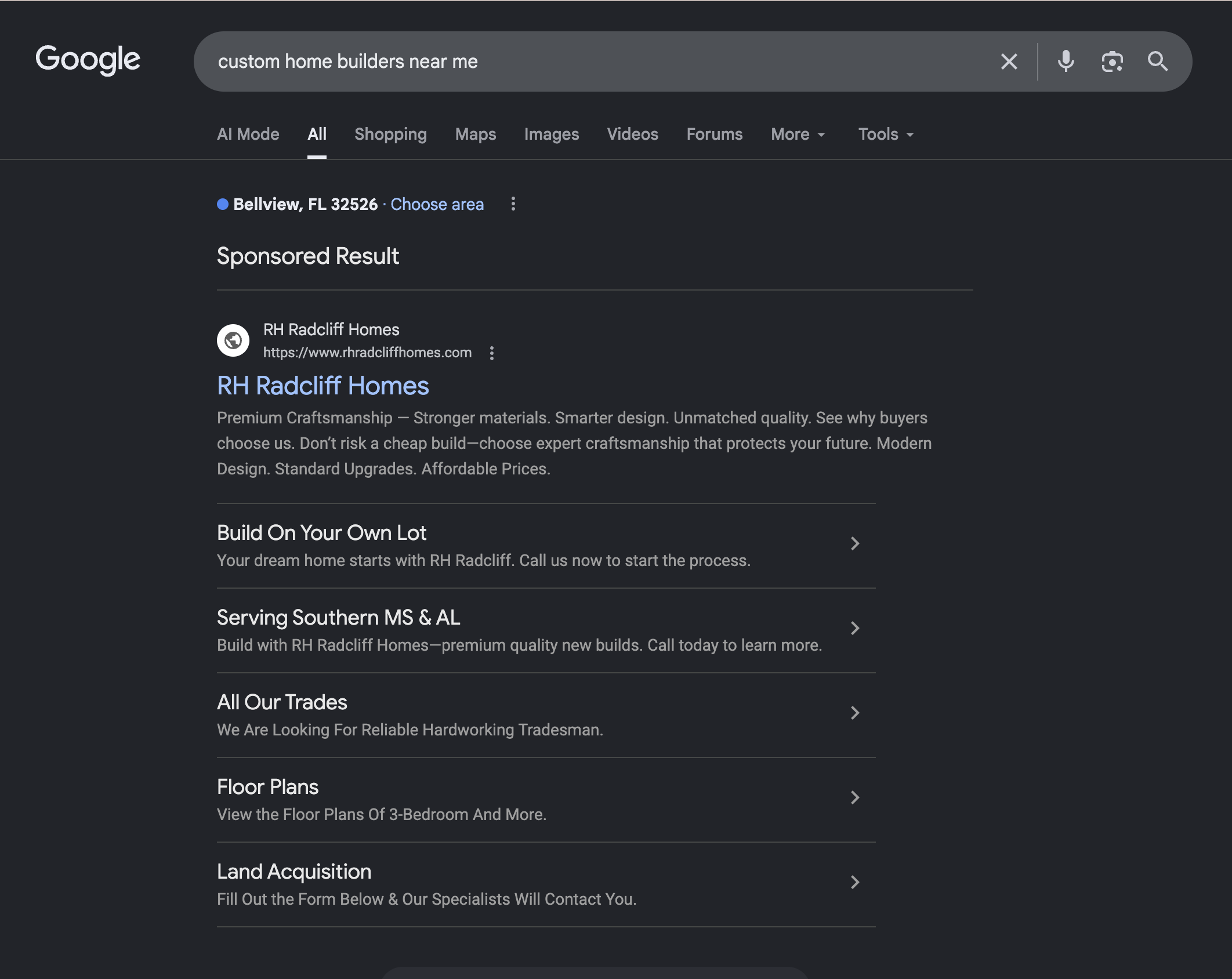Expand the Tools dropdown

[886, 135]
